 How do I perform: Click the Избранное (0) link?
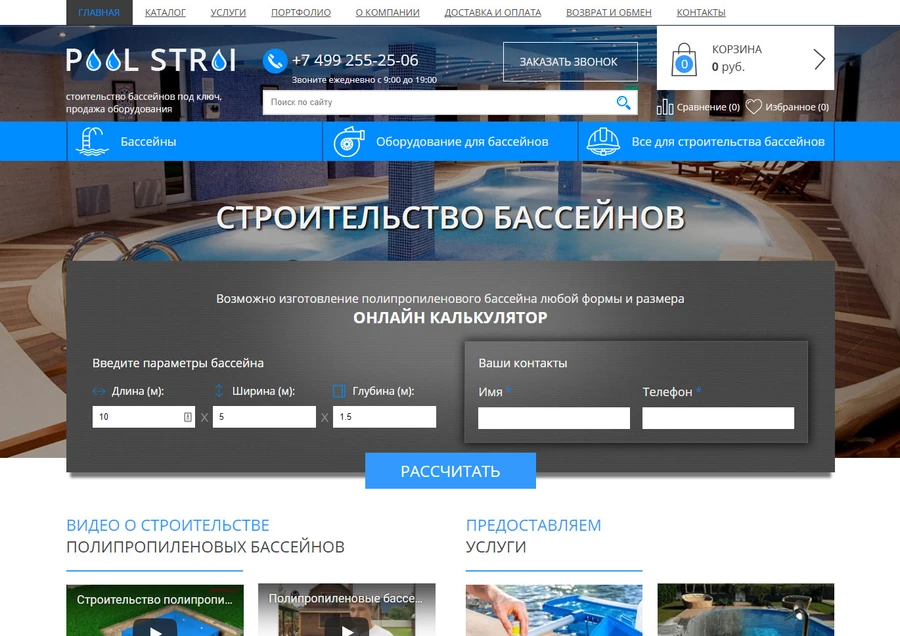point(797,107)
